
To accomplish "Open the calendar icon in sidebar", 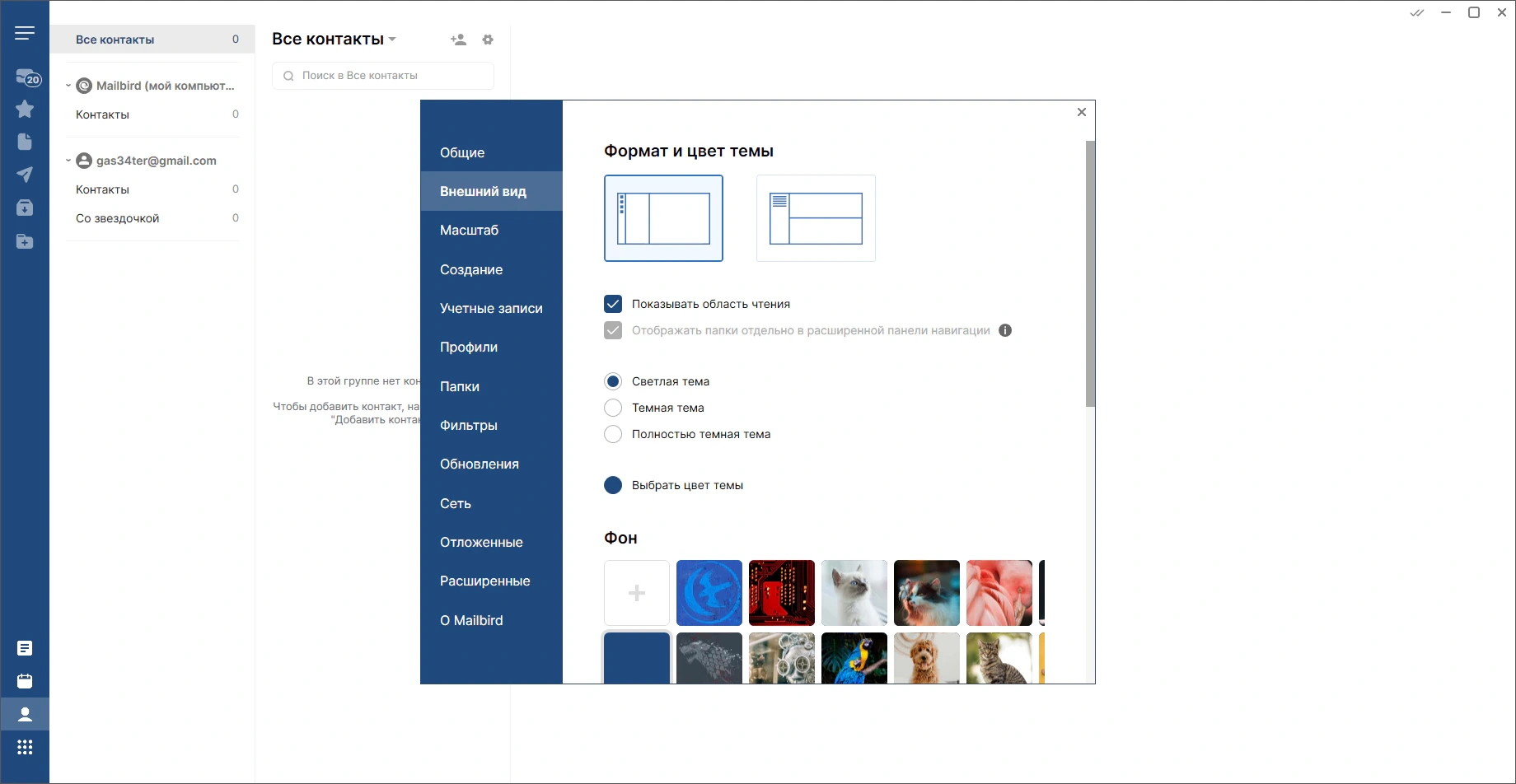I will pos(25,681).
